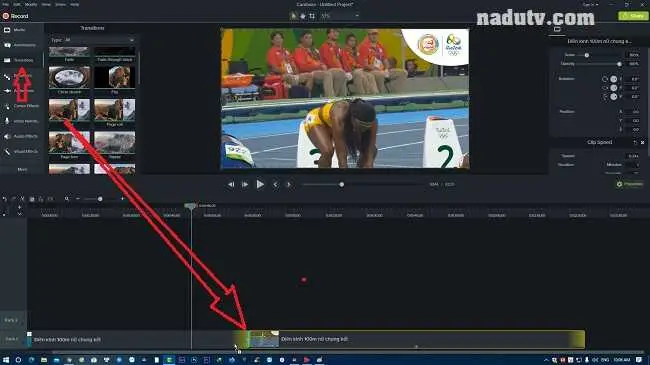The image size is (650, 365).
Task: Open the Share menu
Action: tap(61, 4)
